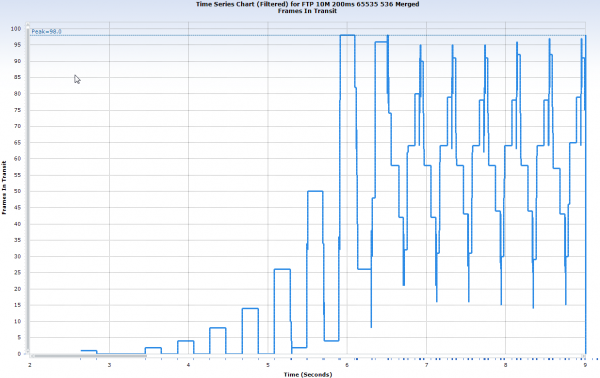Image resolution: width=600 pixels, height=378 pixels.
Task: Click the vertical Frames In Transit axis label
Action: tap(4, 187)
